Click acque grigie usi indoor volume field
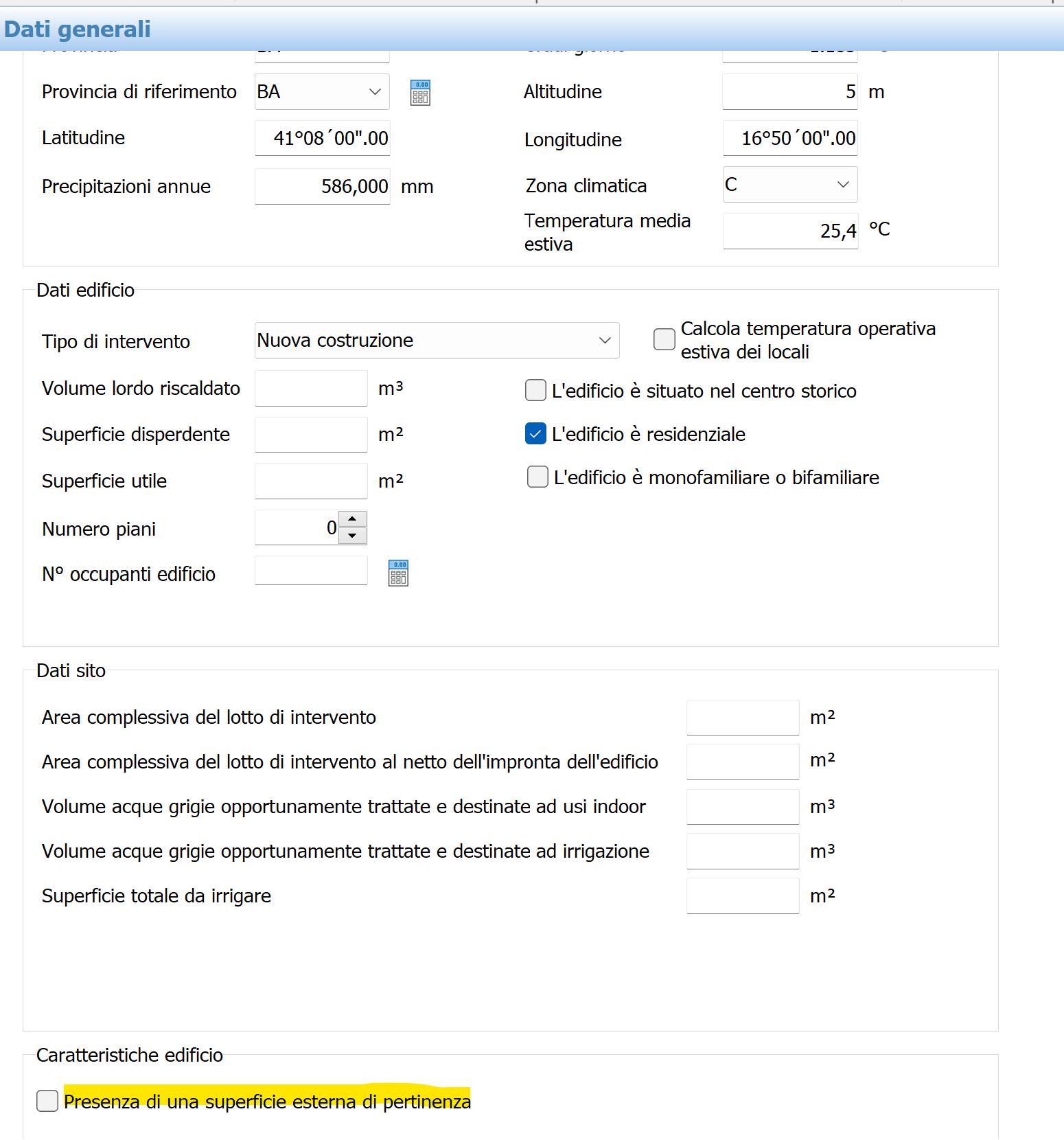The image size is (1064, 1140). [743, 806]
